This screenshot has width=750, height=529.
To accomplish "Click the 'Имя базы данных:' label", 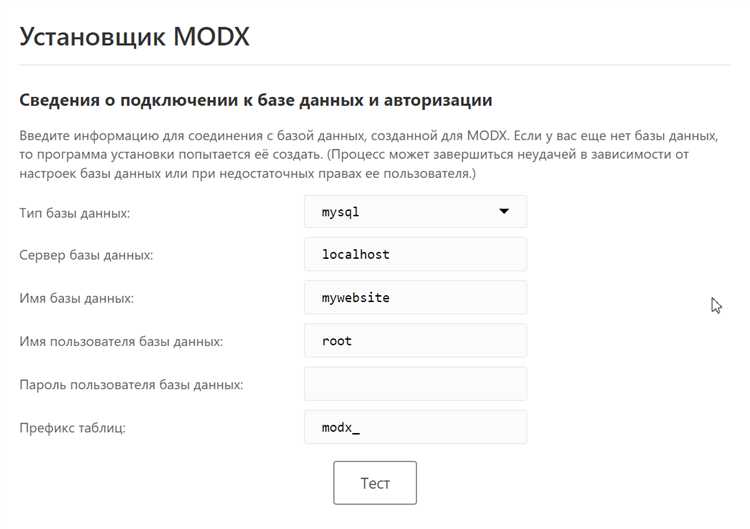I will point(76,298).
